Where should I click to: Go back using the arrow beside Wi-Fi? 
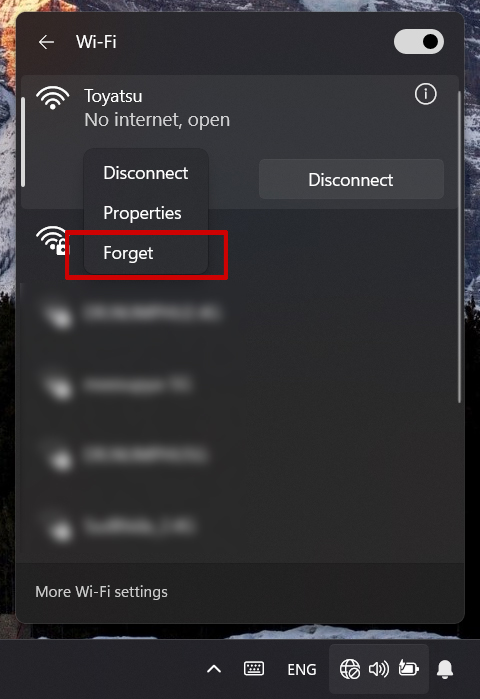point(46,42)
